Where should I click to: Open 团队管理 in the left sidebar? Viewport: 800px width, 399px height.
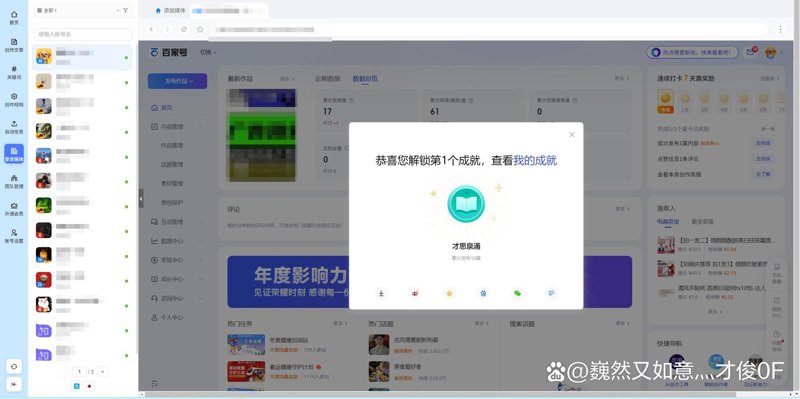click(14, 182)
